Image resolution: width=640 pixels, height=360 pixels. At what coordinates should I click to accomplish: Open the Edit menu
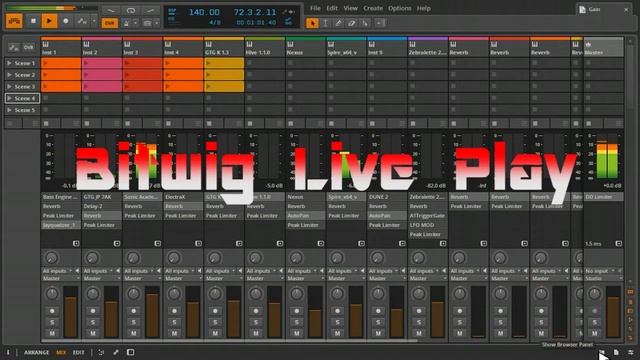332,8
